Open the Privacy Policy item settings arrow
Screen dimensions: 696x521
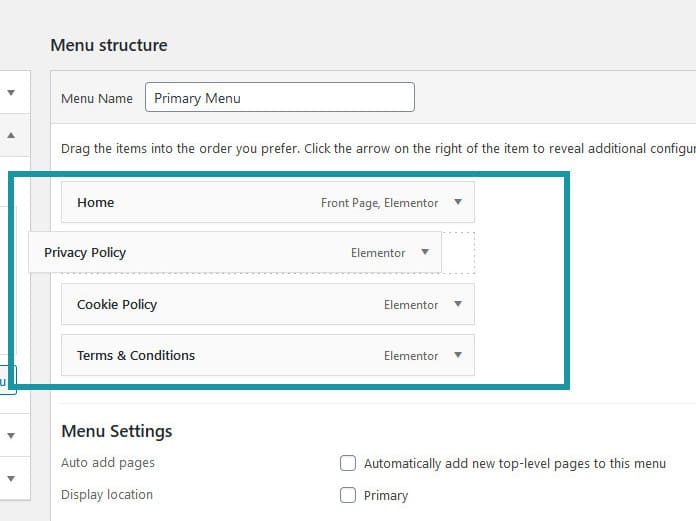[425, 253]
